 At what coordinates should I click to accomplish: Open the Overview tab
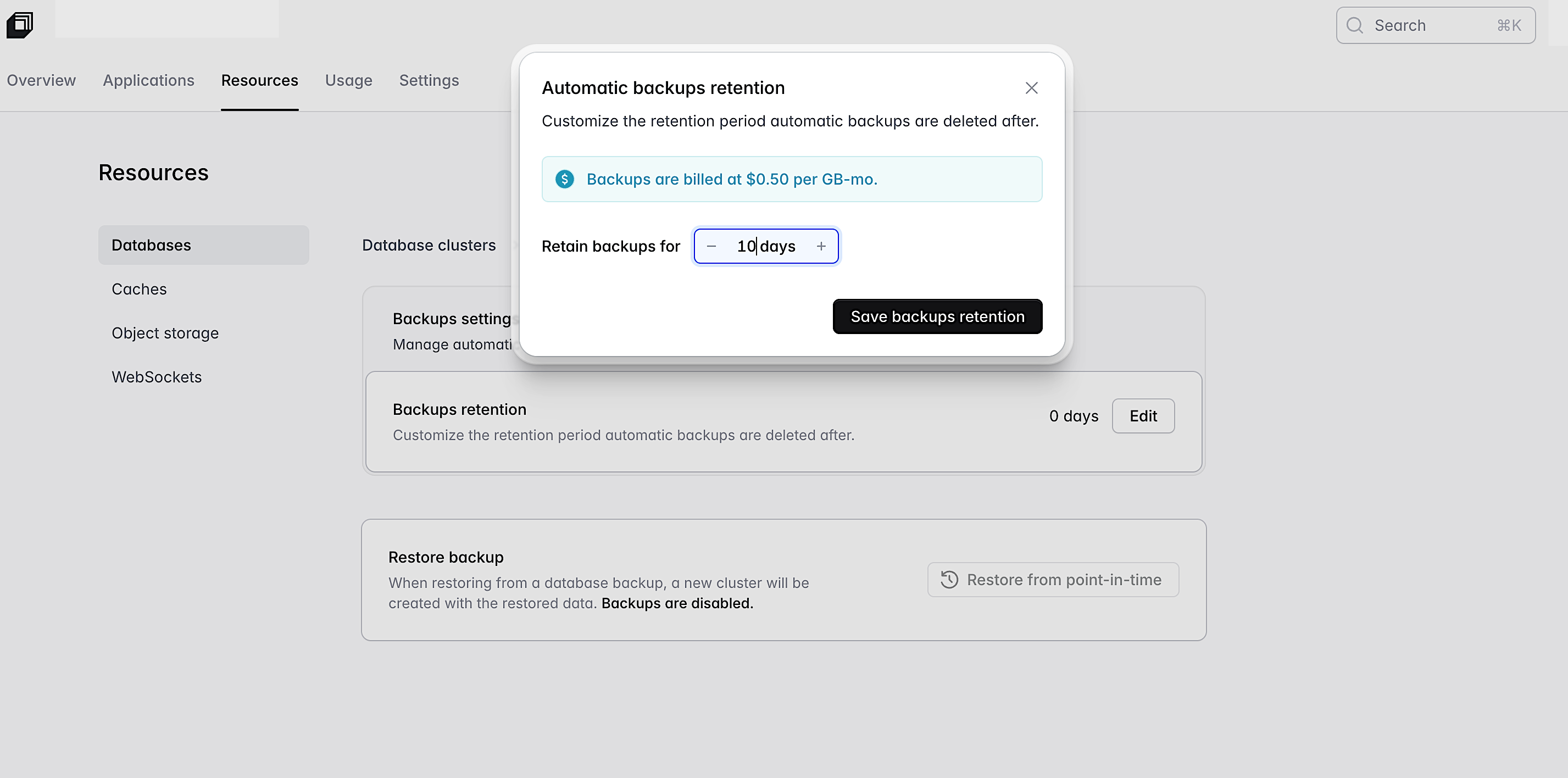tap(41, 80)
